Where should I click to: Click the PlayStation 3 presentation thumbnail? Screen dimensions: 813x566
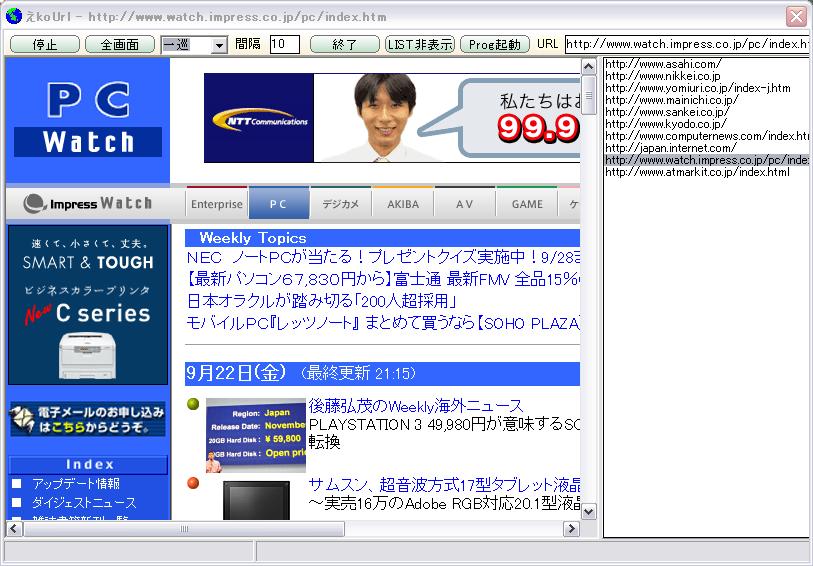point(256,435)
